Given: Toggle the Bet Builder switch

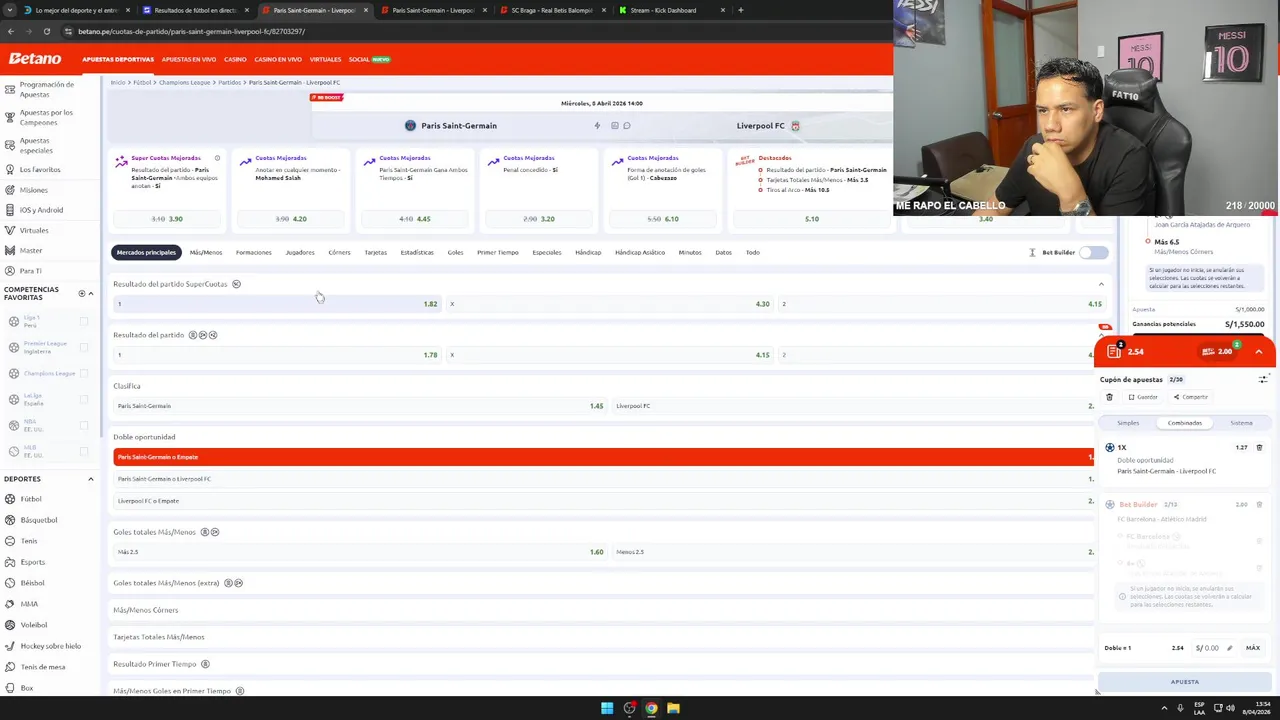Looking at the screenshot, I should coord(1093,252).
